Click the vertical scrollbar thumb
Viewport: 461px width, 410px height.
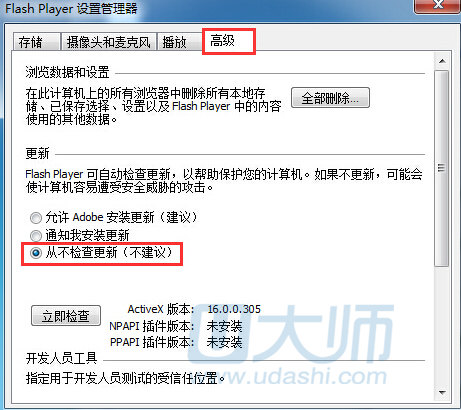tap(442, 168)
